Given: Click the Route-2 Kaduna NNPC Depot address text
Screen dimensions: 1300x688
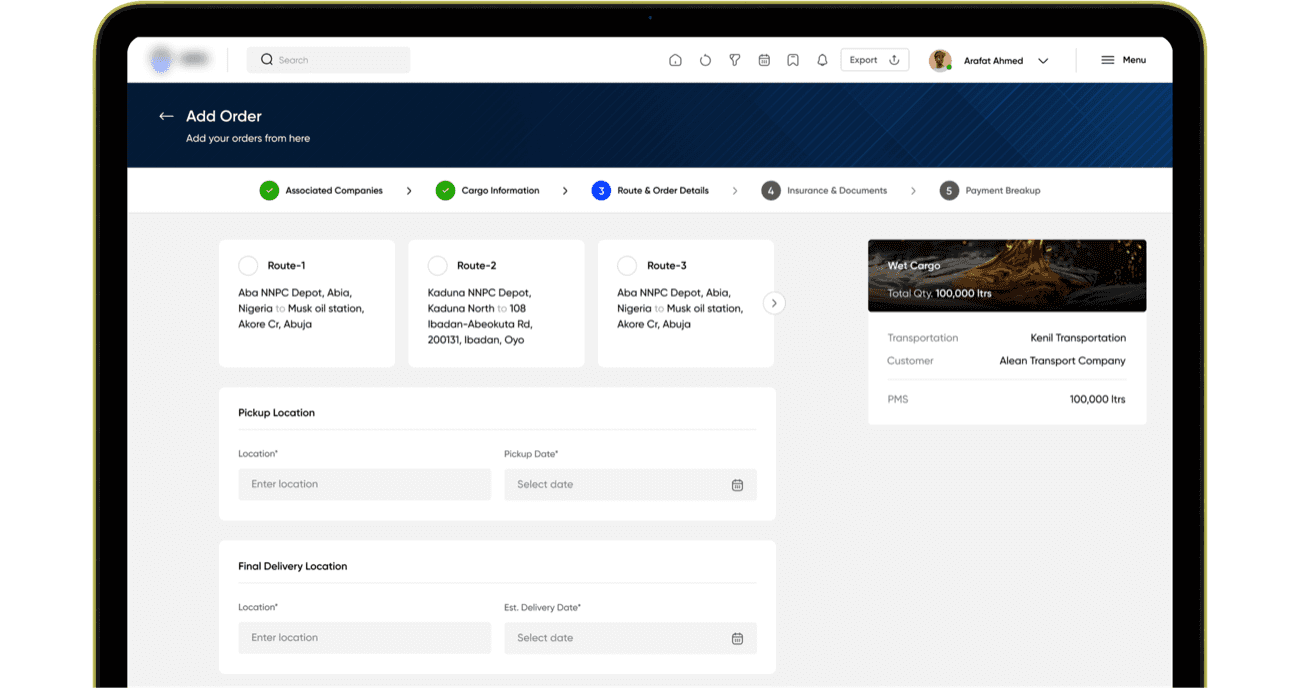Looking at the screenshot, I should click(480, 316).
